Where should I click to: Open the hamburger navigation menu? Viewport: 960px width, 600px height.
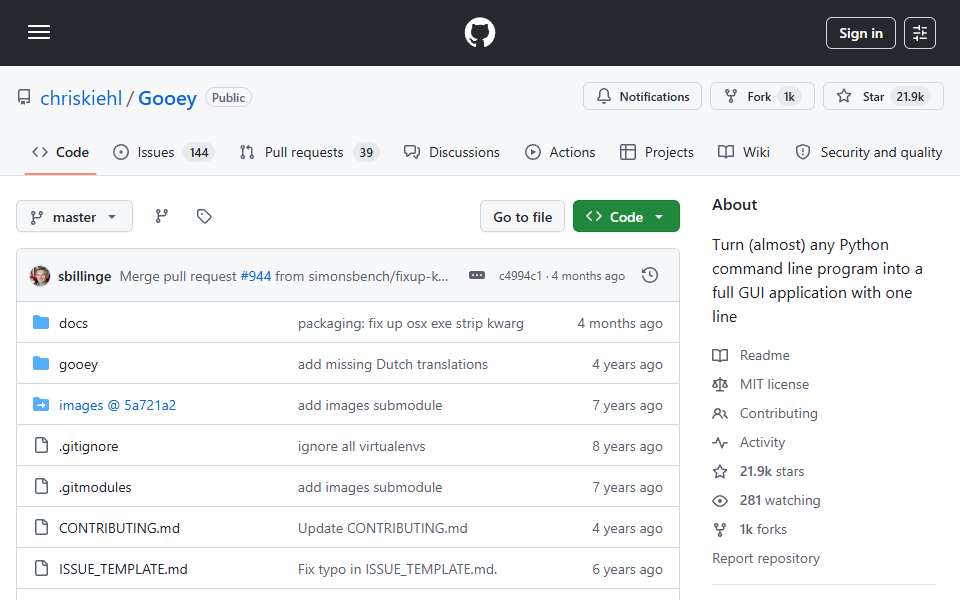click(39, 32)
